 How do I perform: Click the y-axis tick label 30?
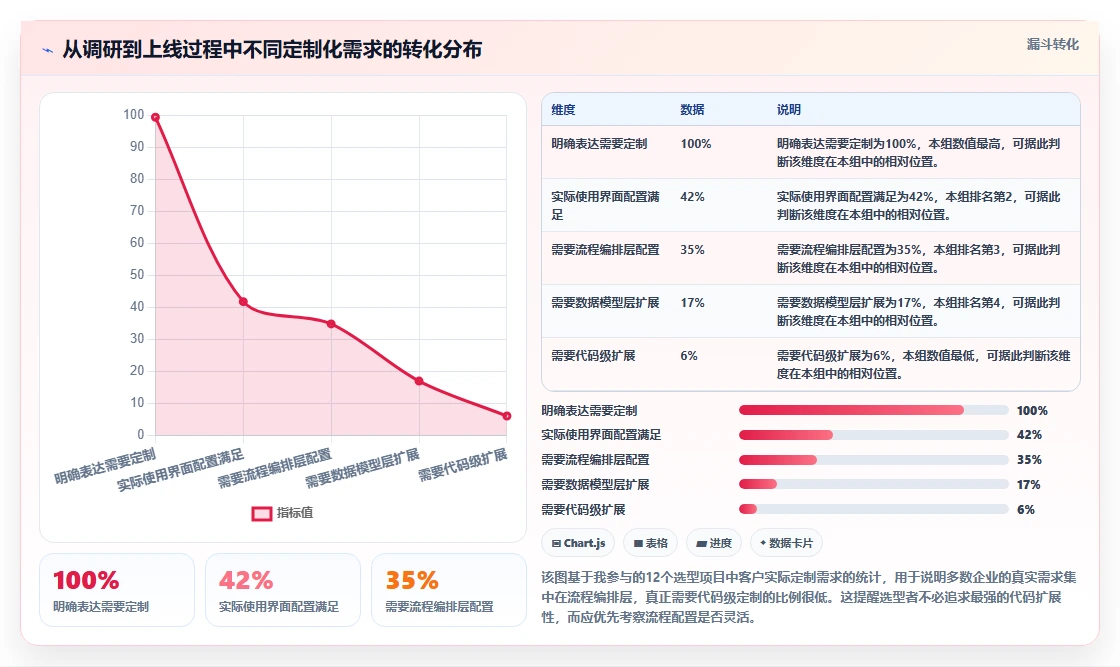(x=136, y=338)
